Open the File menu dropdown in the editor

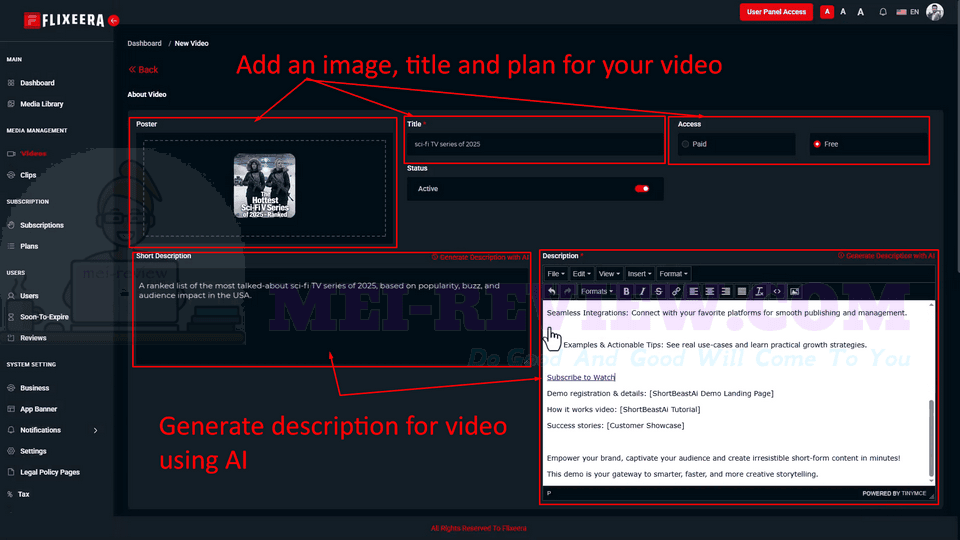pos(555,274)
